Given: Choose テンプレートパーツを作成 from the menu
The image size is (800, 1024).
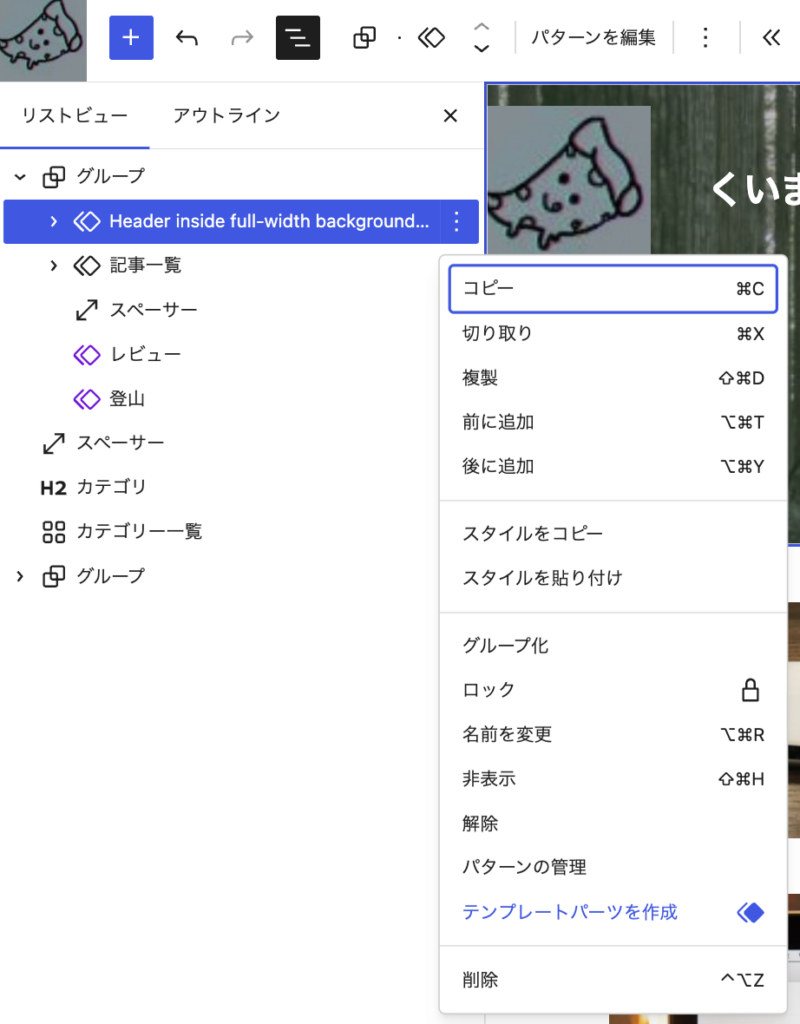Looking at the screenshot, I should click(x=613, y=912).
